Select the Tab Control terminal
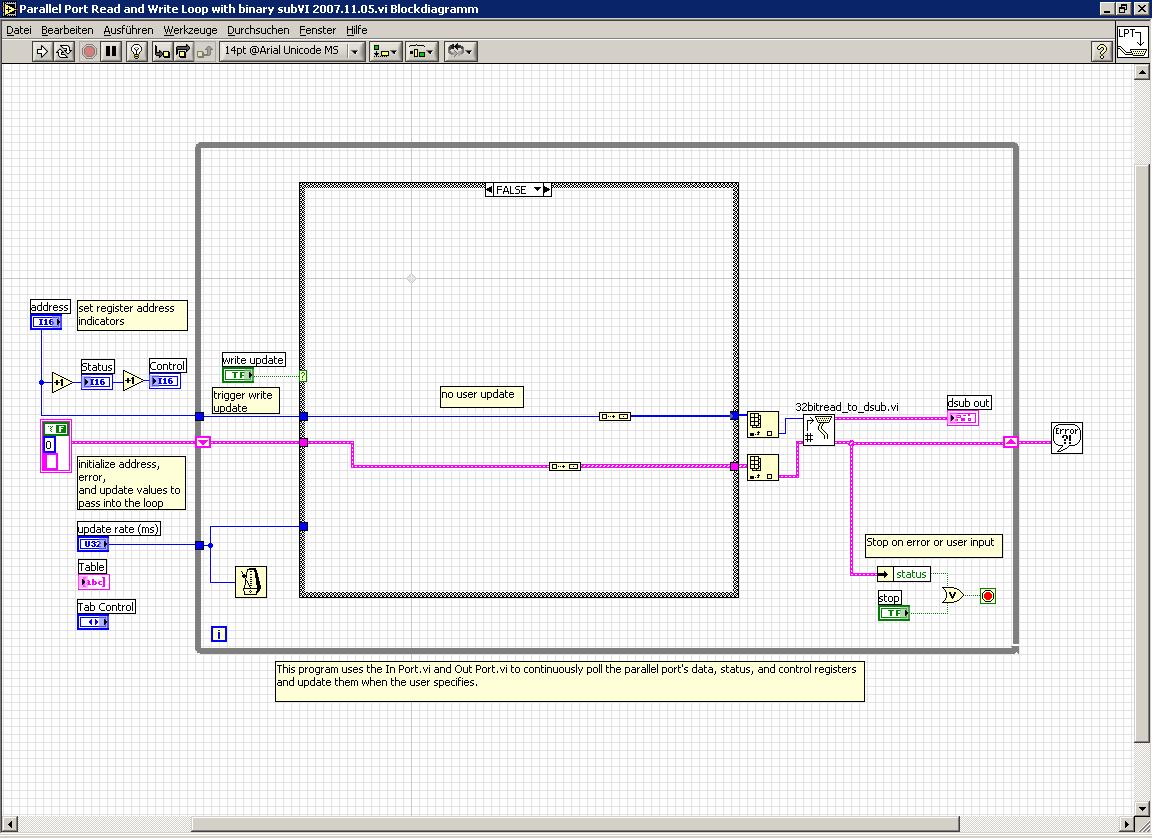Image resolution: width=1152 pixels, height=838 pixels. (x=93, y=622)
